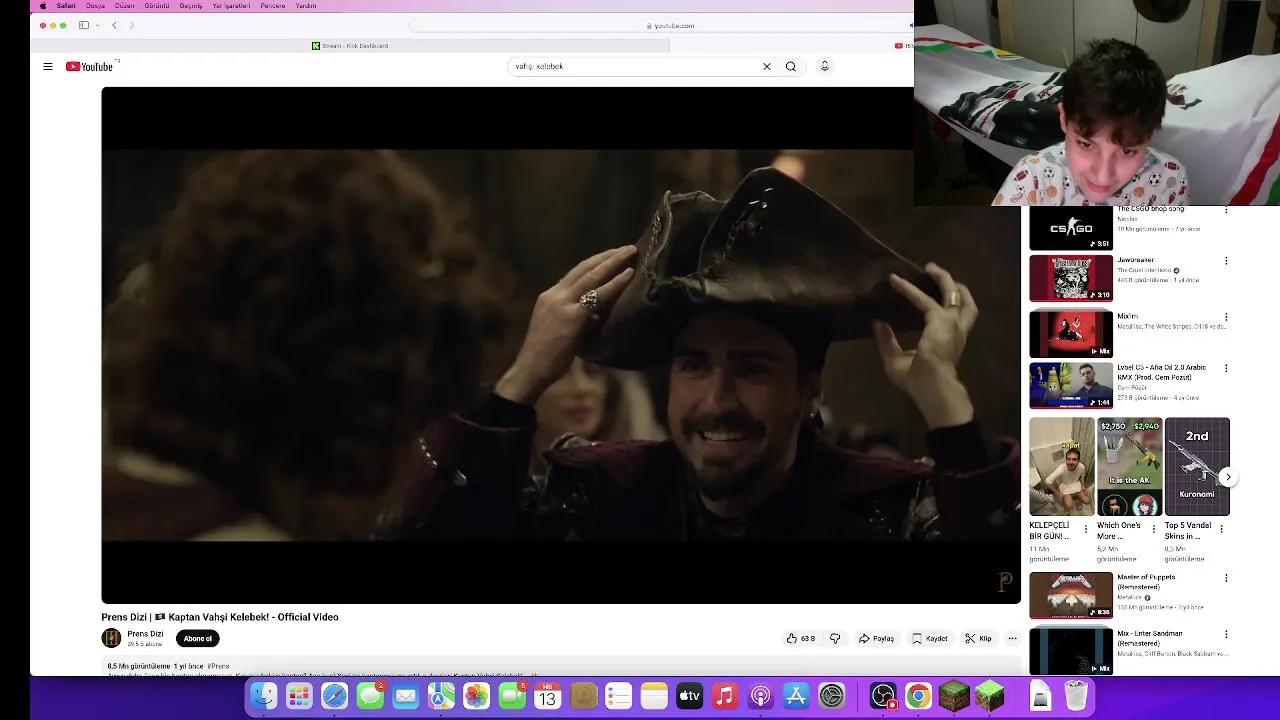Go forward with Safari's forward arrow

[x=132, y=25]
